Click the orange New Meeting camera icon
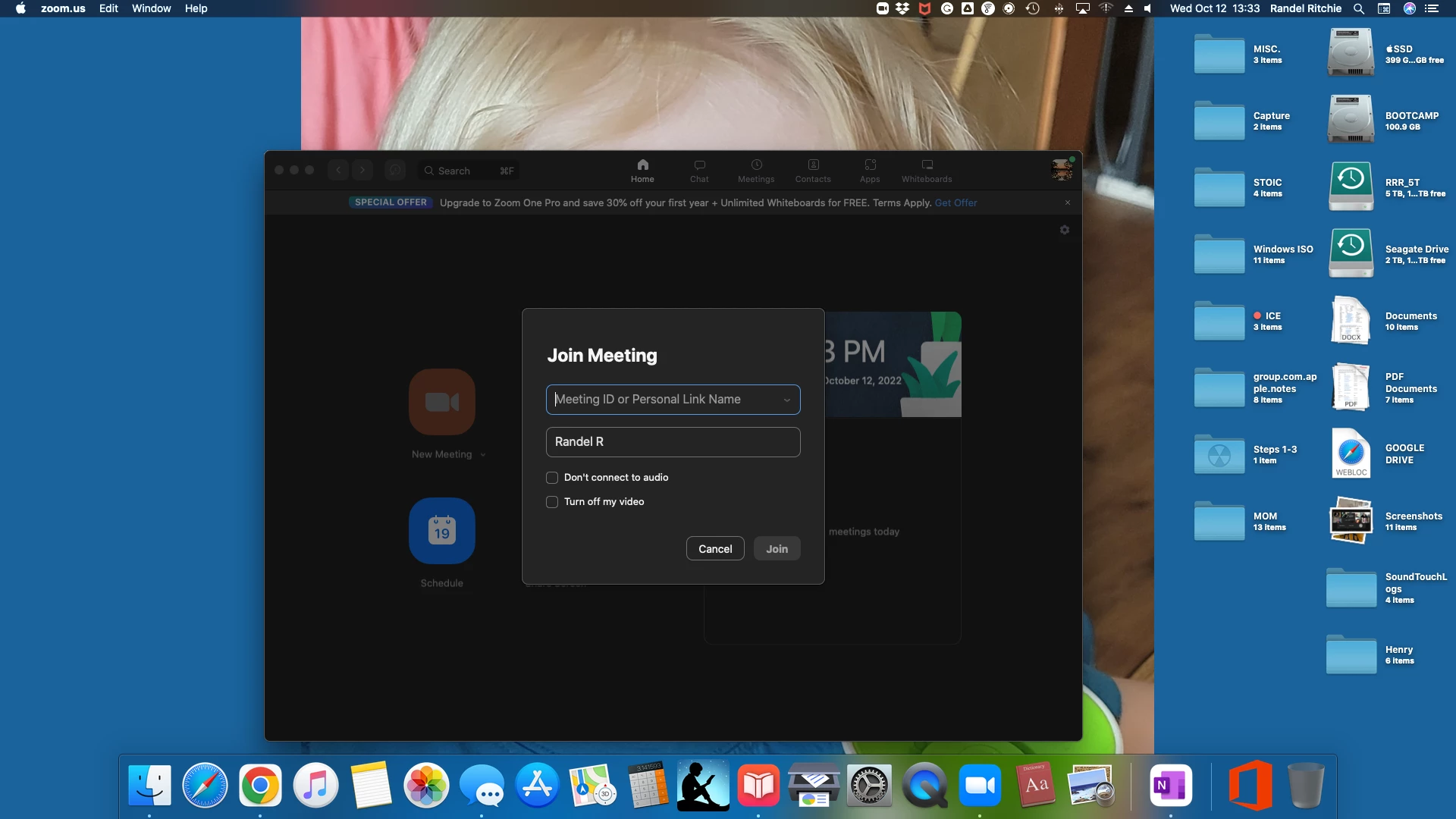This screenshot has width=1456, height=819. pos(442,402)
